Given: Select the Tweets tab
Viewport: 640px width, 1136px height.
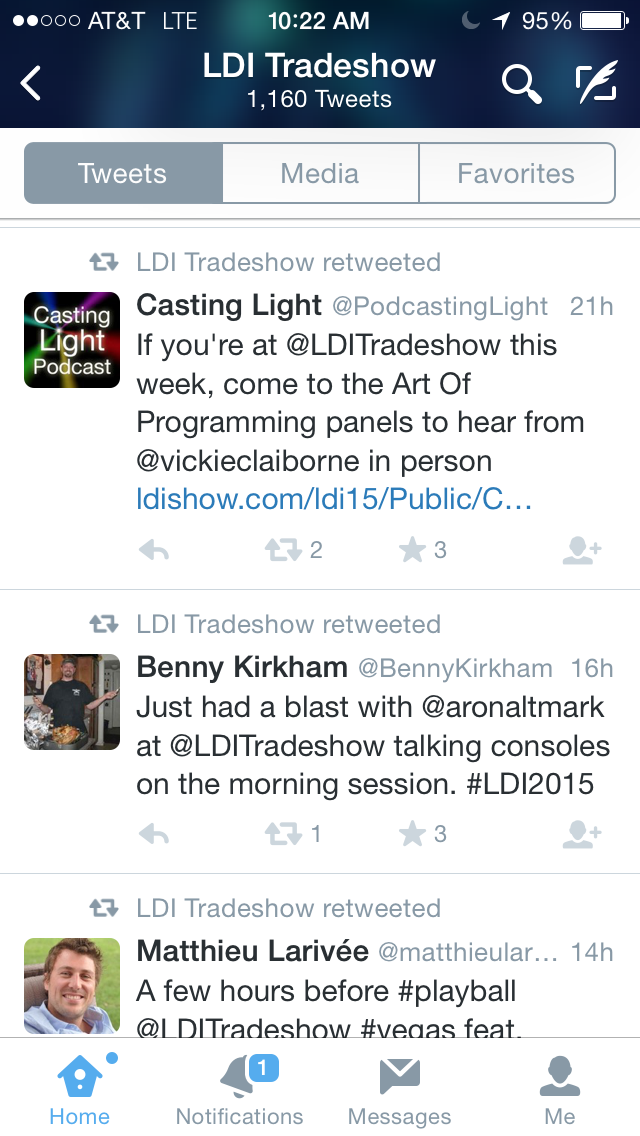Looking at the screenshot, I should coord(123,173).
